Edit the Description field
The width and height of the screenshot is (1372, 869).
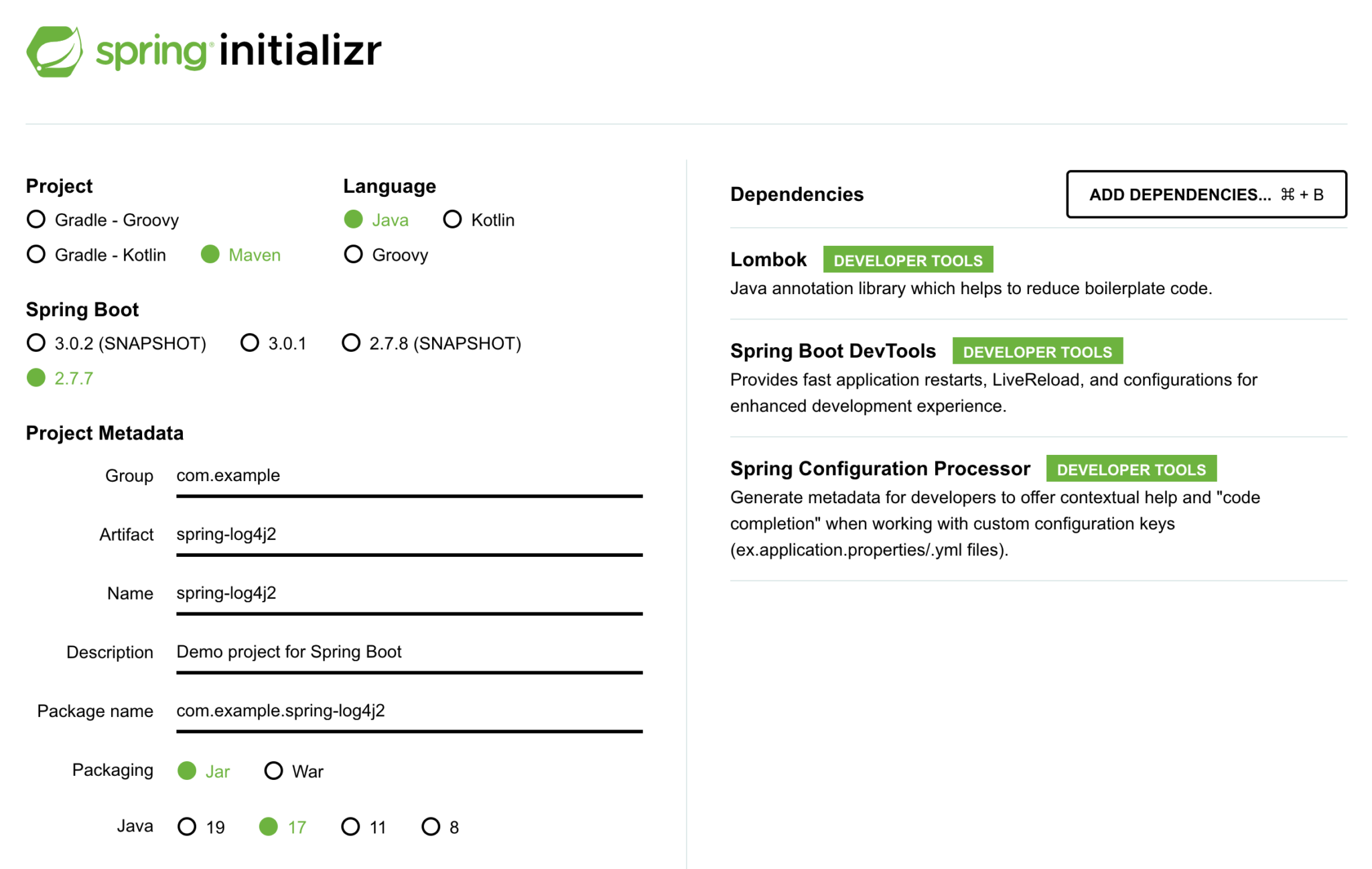point(409,652)
